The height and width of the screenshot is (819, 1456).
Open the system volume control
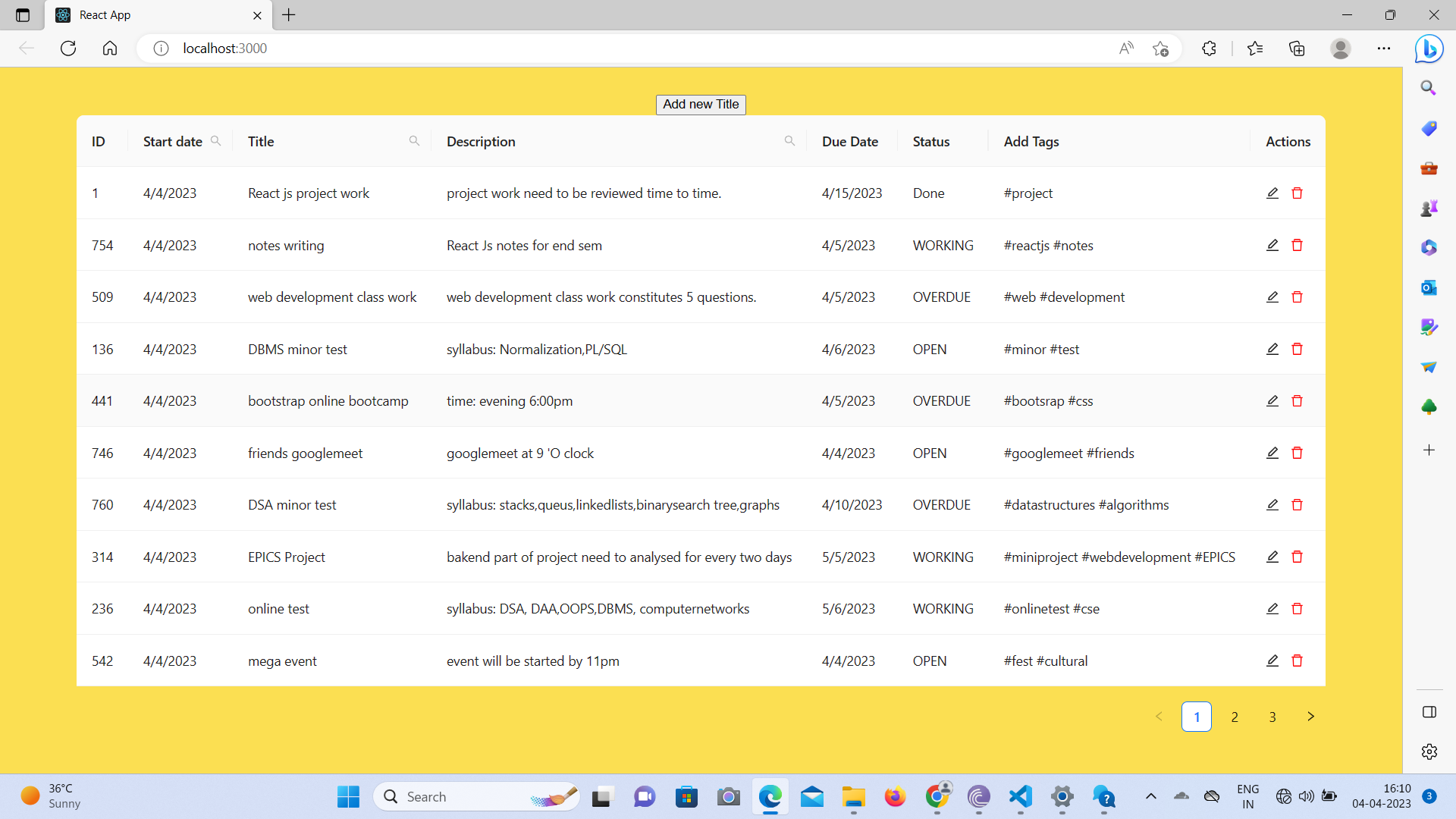1307,796
